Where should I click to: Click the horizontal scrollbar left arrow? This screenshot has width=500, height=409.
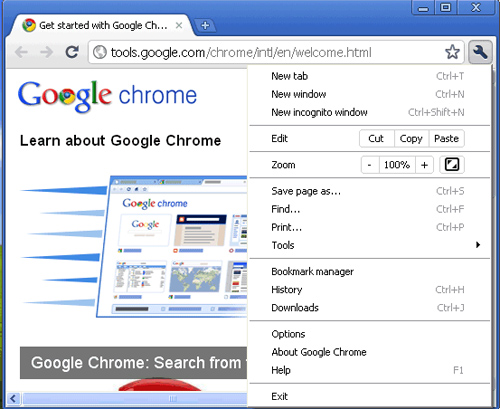coord(13,398)
